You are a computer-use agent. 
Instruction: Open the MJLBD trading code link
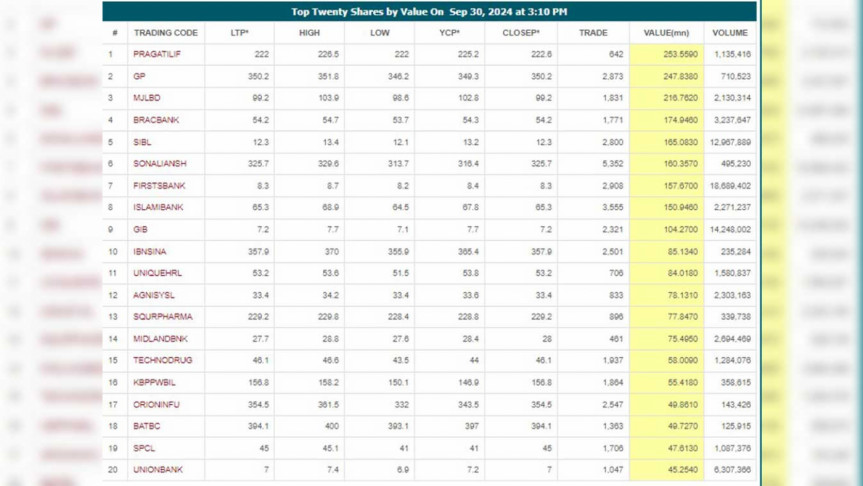pyautogui.click(x=147, y=98)
